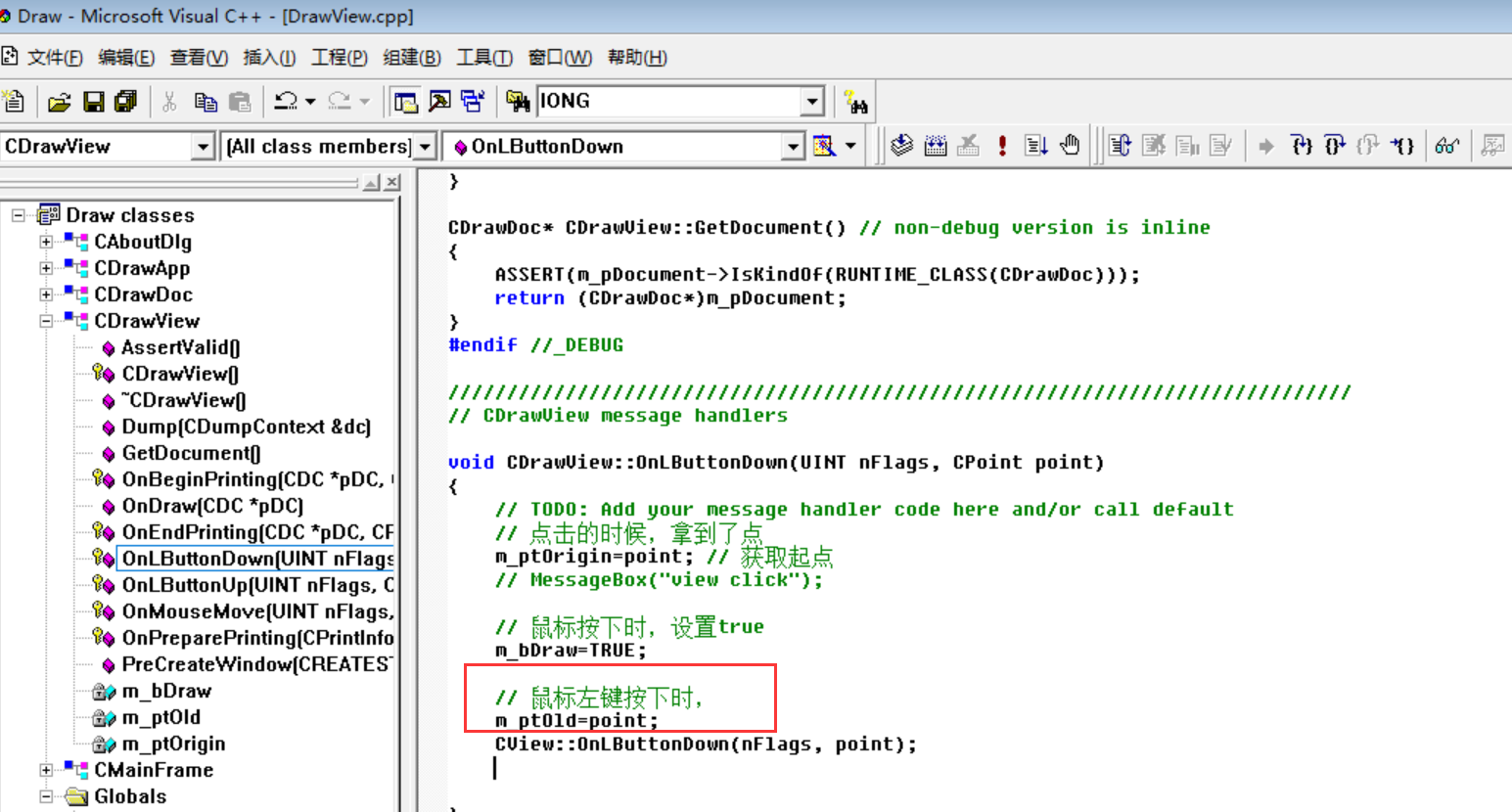Create a new text file from toolbar
Screen dimensions: 1512x812
click(x=14, y=101)
